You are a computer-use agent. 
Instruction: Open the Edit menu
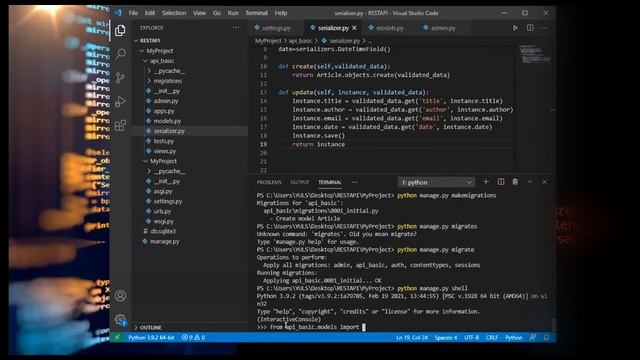(x=150, y=13)
